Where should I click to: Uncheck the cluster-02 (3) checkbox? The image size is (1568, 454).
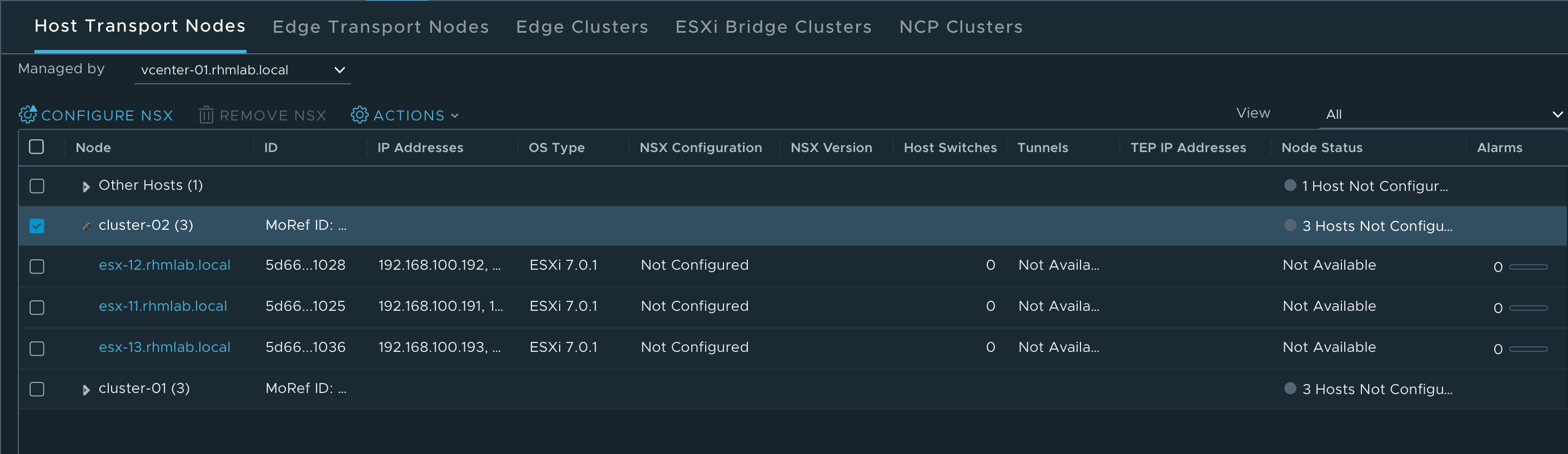click(x=37, y=226)
